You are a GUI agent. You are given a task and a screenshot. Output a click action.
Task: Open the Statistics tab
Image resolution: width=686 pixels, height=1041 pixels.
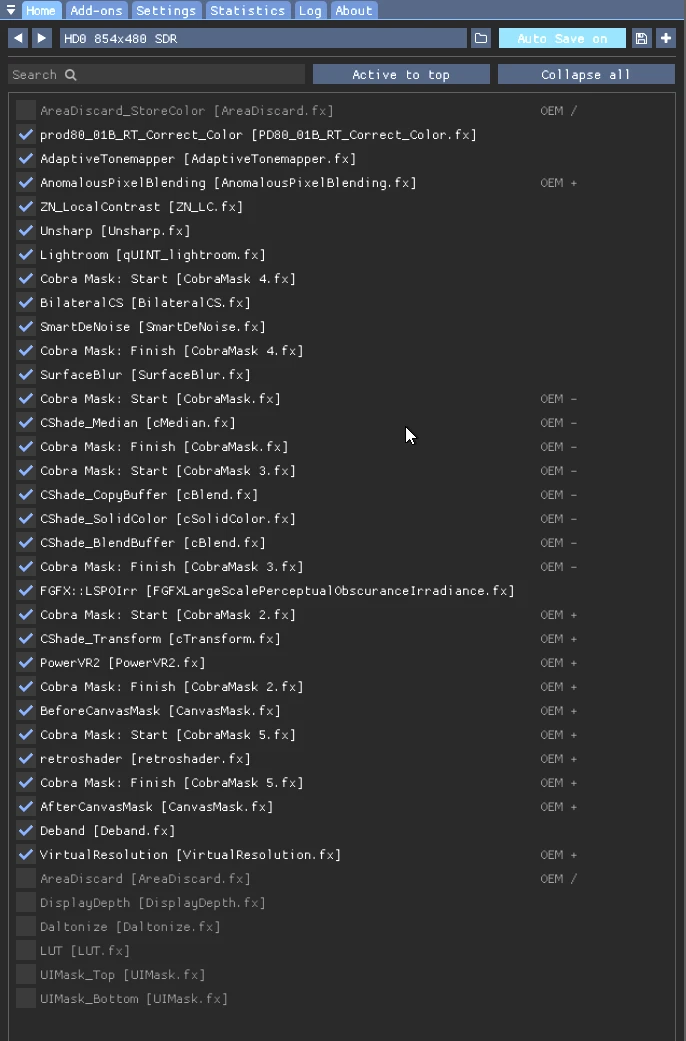[247, 10]
